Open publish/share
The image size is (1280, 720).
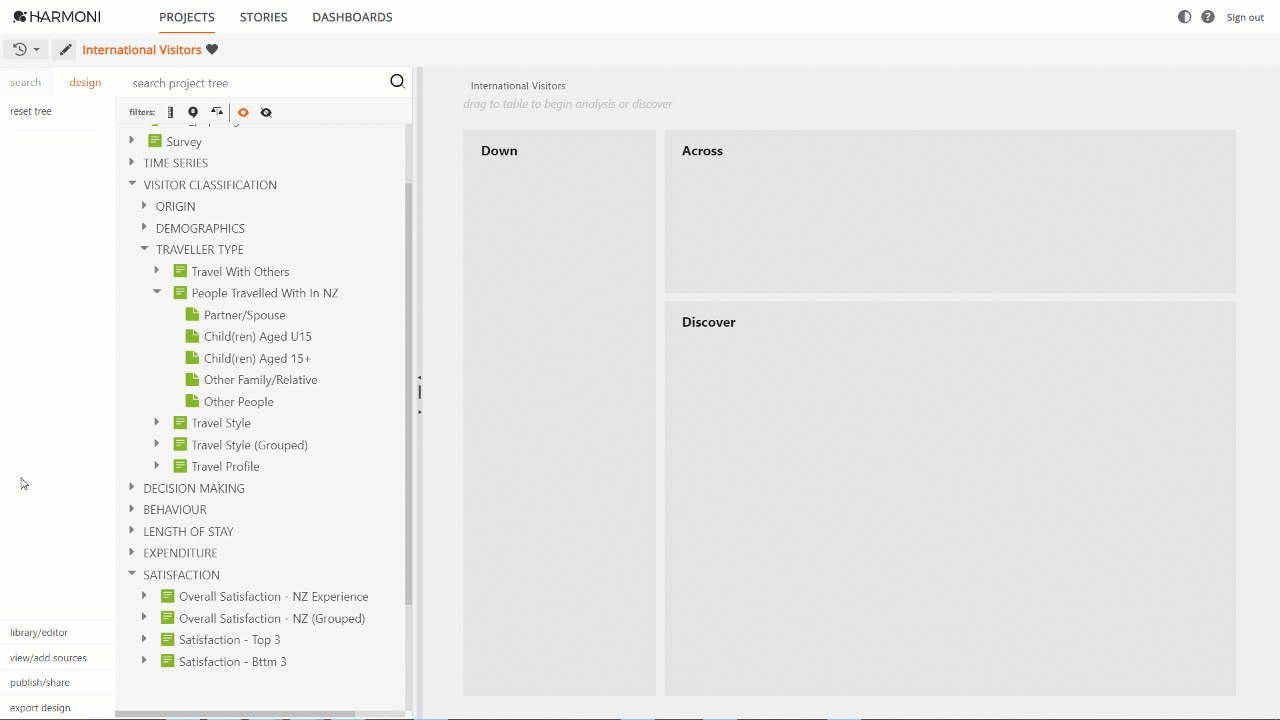pyautogui.click(x=40, y=683)
